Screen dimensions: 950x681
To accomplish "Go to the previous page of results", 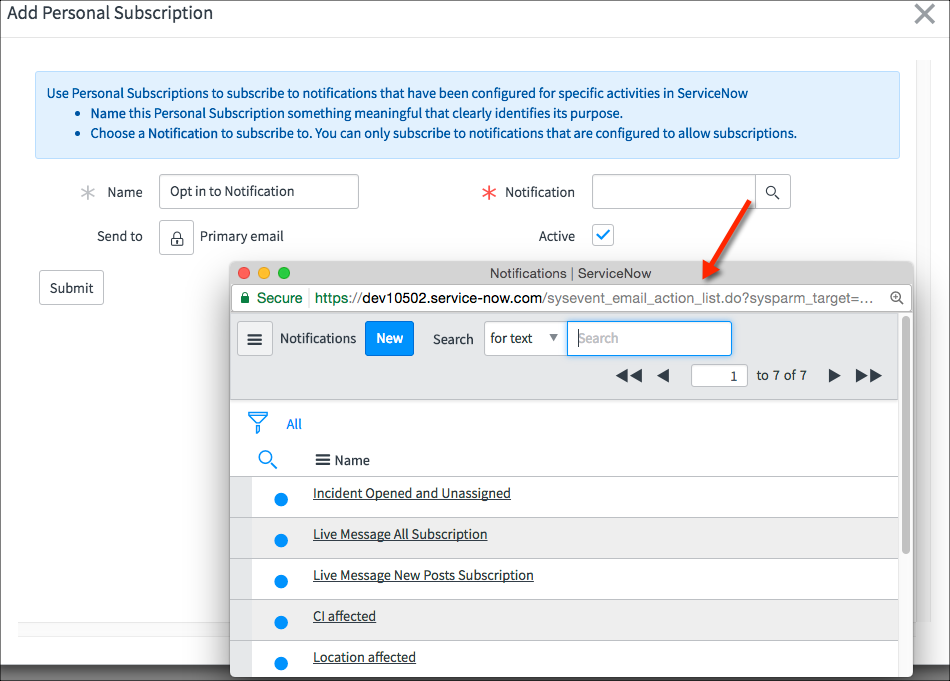I will click(x=663, y=376).
